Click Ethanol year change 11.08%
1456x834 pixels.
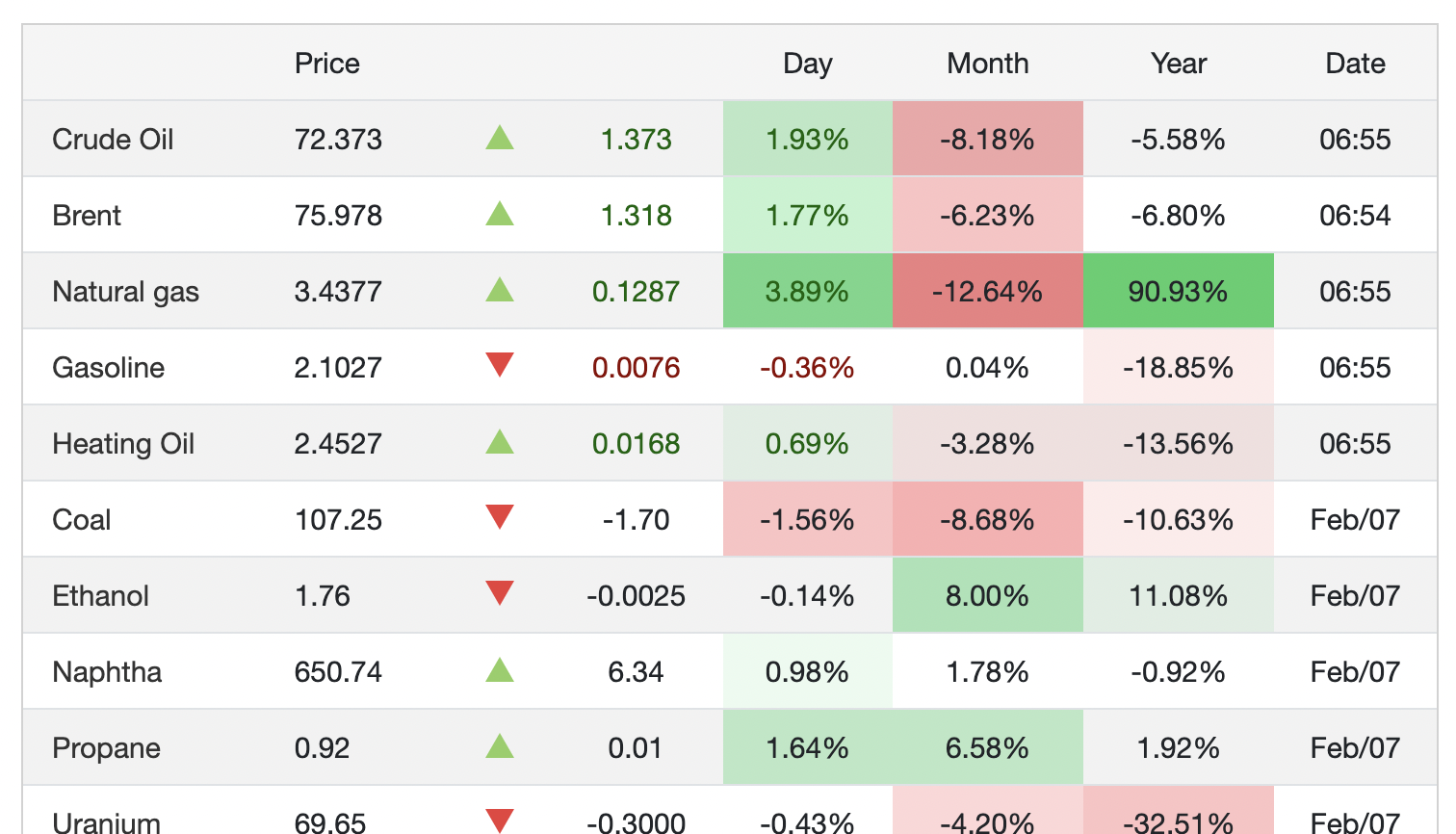[x=1179, y=596]
